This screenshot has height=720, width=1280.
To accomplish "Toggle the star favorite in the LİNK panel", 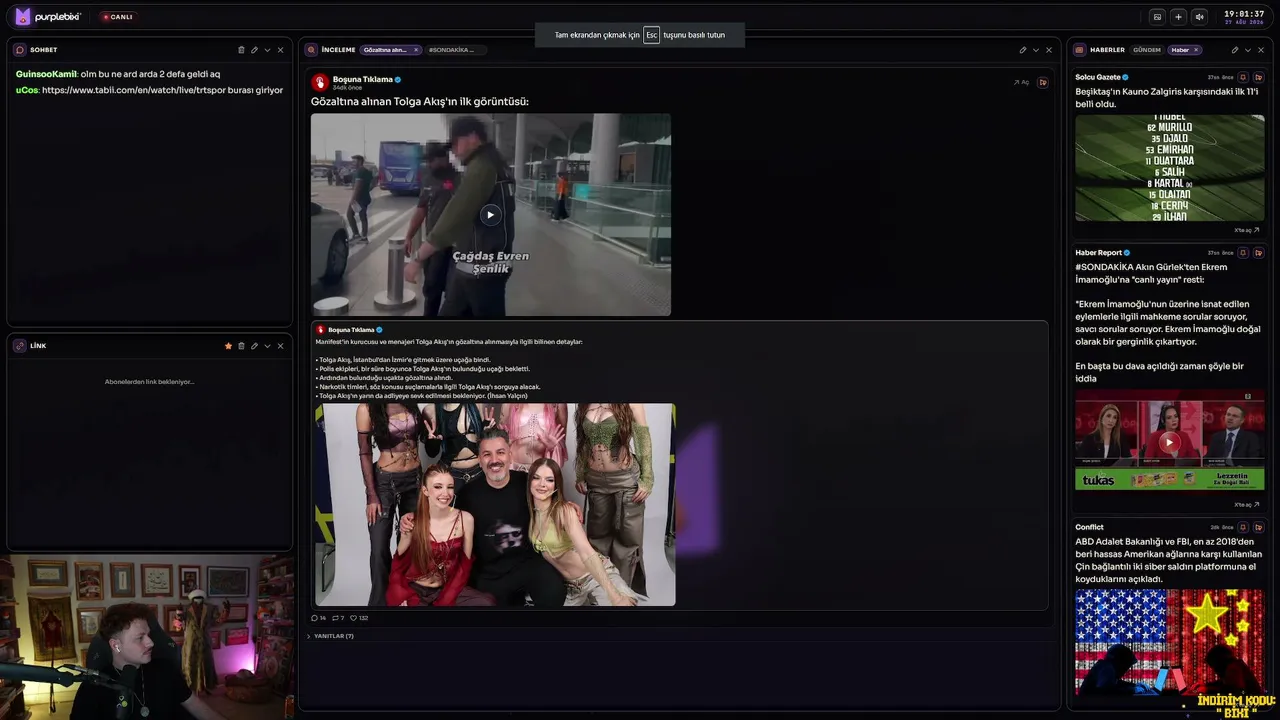I will tap(228, 346).
